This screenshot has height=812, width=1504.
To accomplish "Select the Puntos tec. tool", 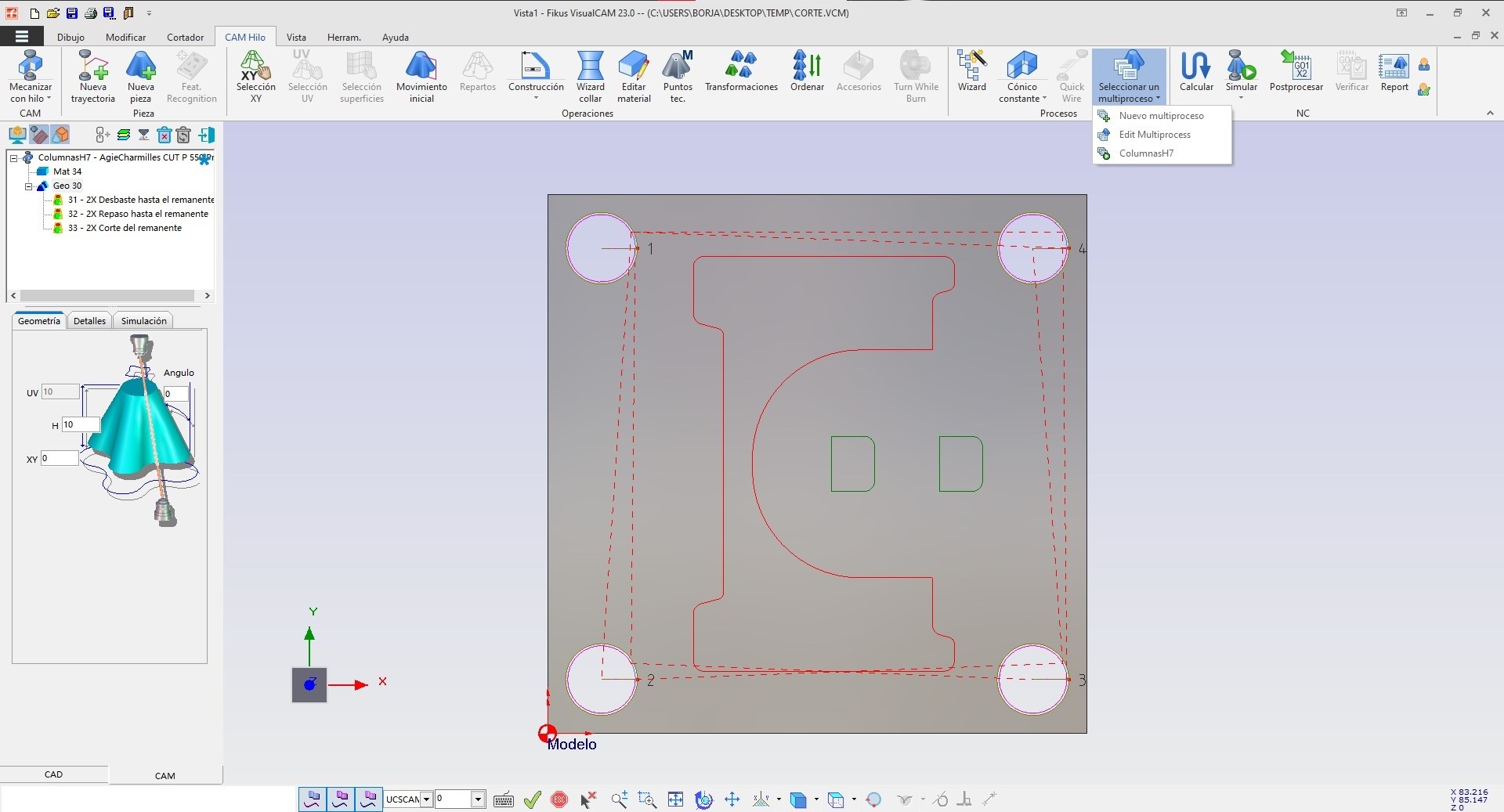I will [677, 74].
